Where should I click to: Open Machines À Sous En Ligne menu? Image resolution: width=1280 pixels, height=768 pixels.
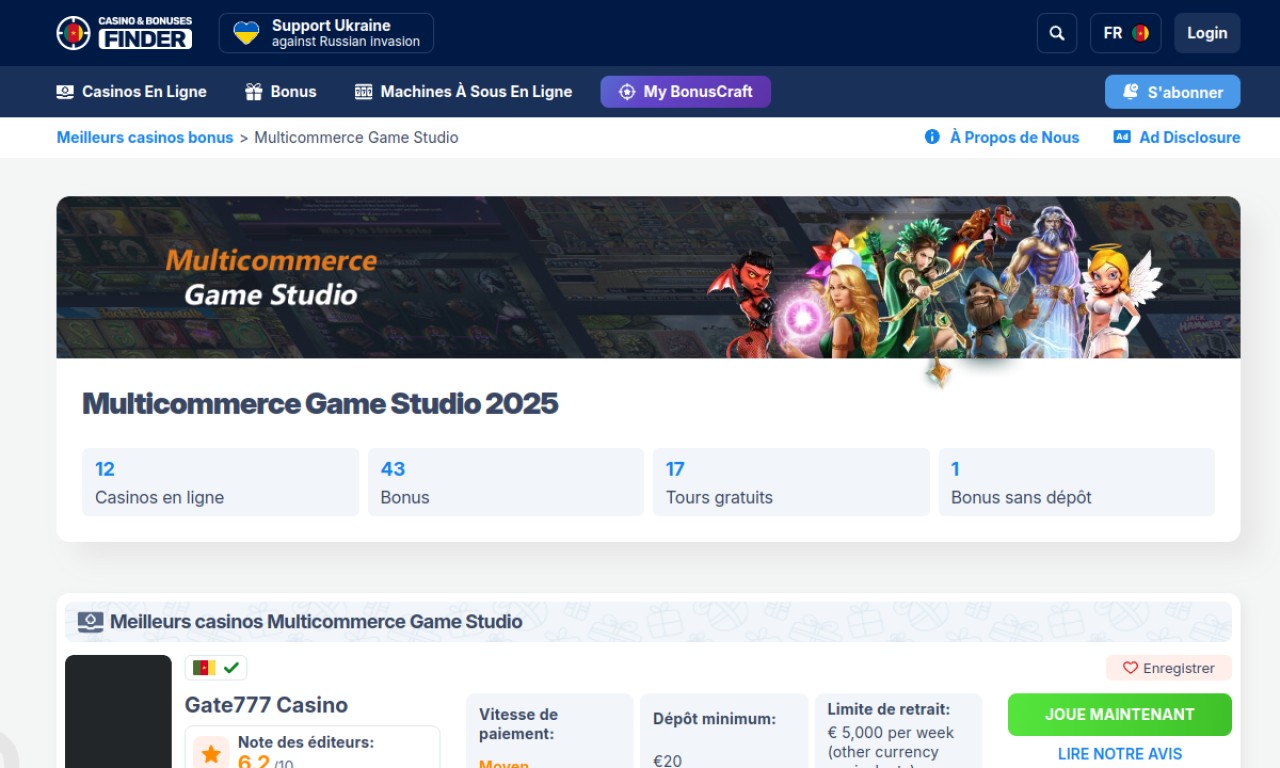tap(463, 92)
